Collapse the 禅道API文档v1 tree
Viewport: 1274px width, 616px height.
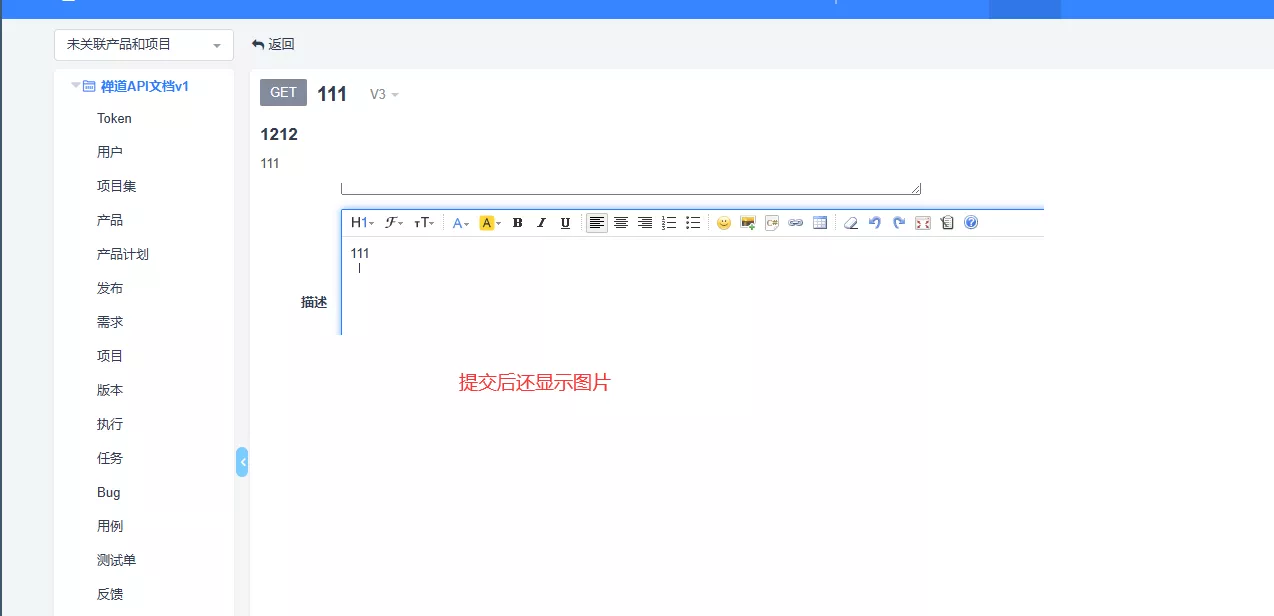click(75, 86)
